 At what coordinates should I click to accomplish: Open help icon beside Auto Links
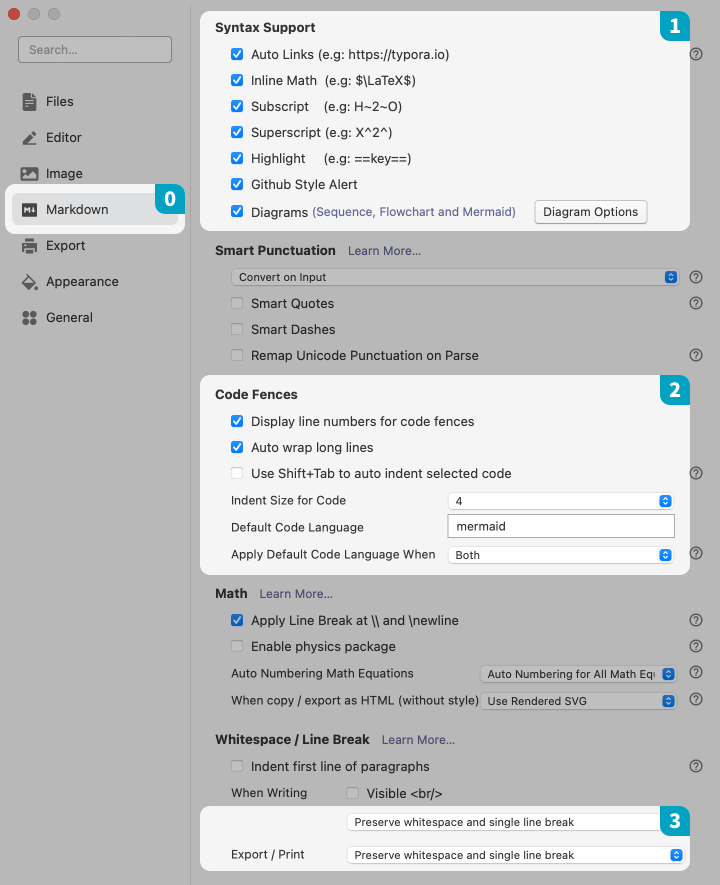click(696, 54)
